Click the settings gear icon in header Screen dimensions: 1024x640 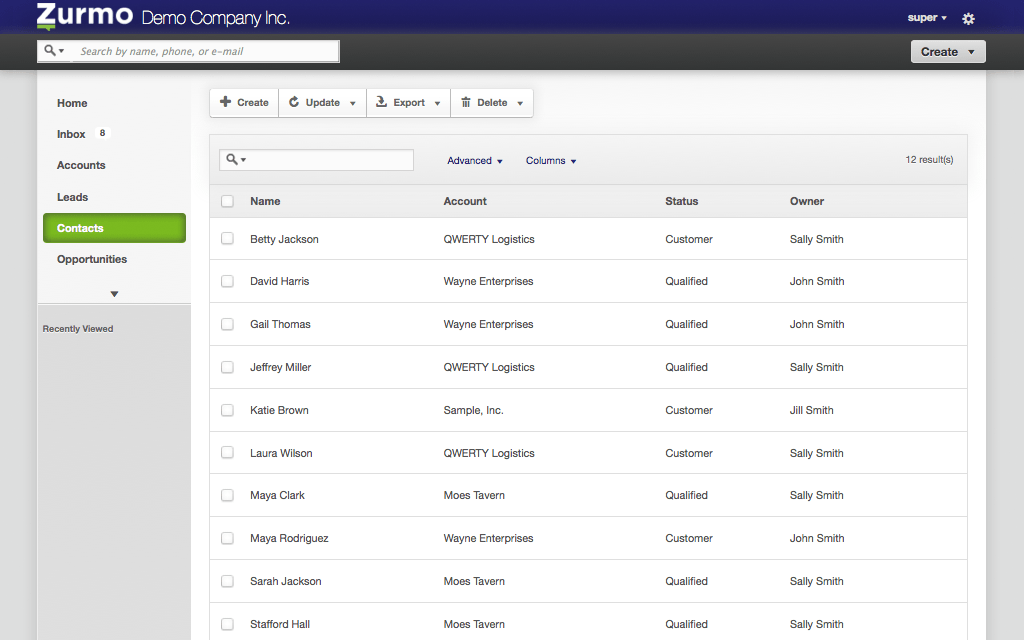coord(967,18)
